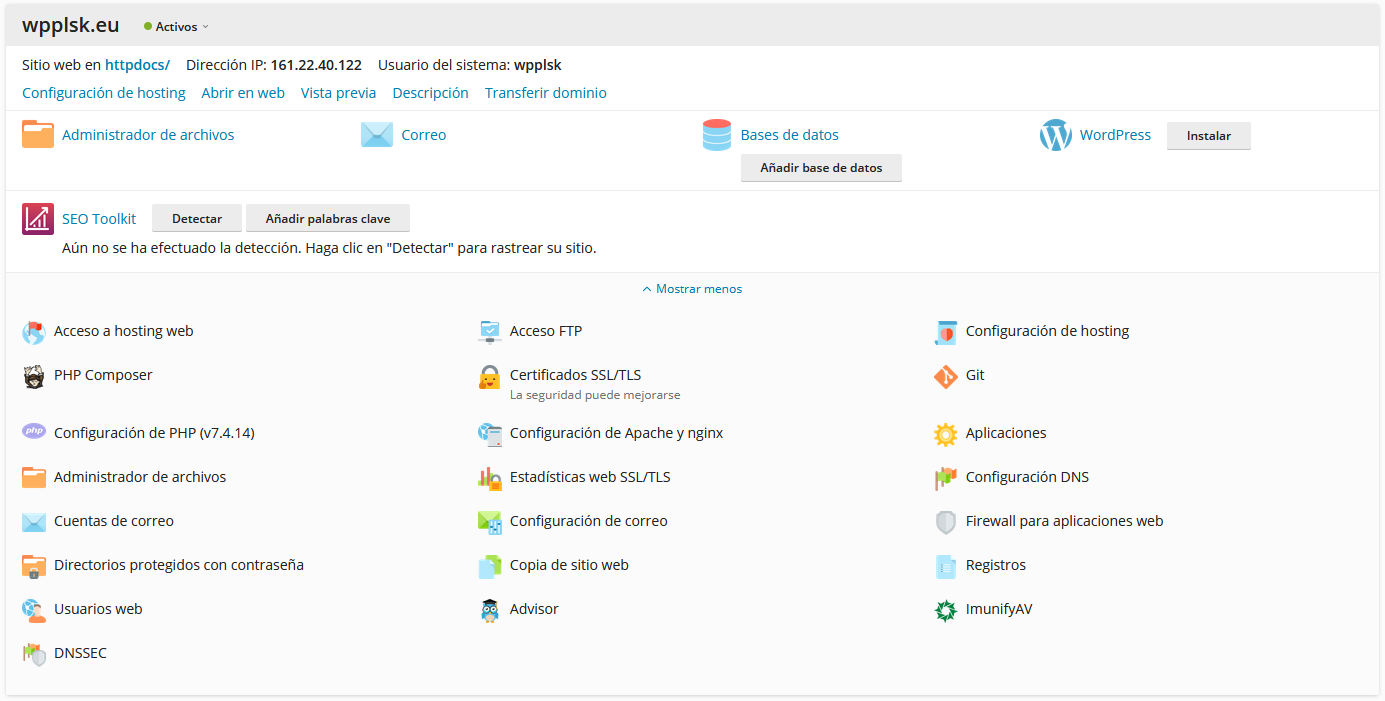Click the Aplicaciones gear icon

tap(946, 434)
